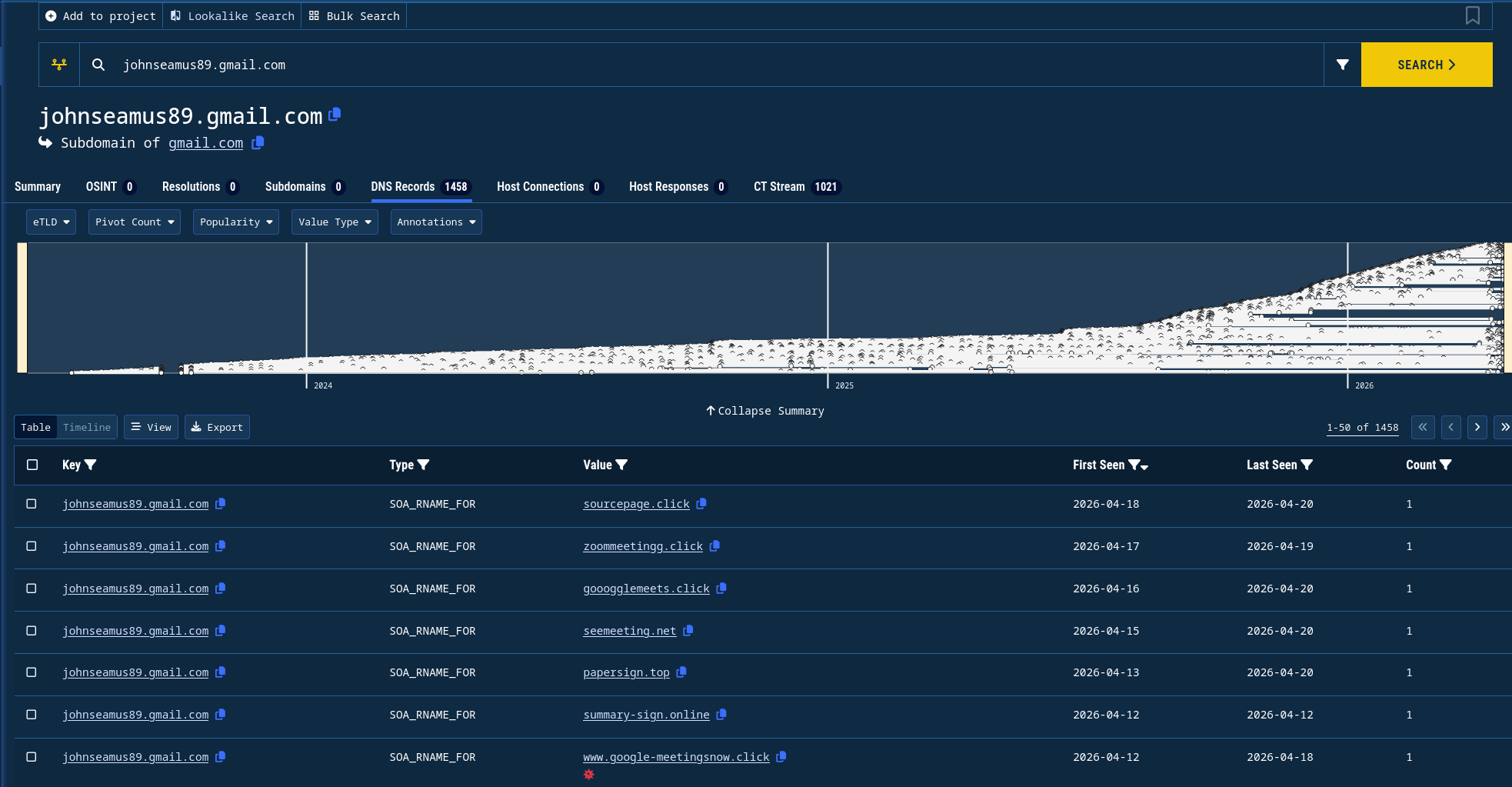
Task: Copy the papersign.top value
Action: (x=681, y=672)
